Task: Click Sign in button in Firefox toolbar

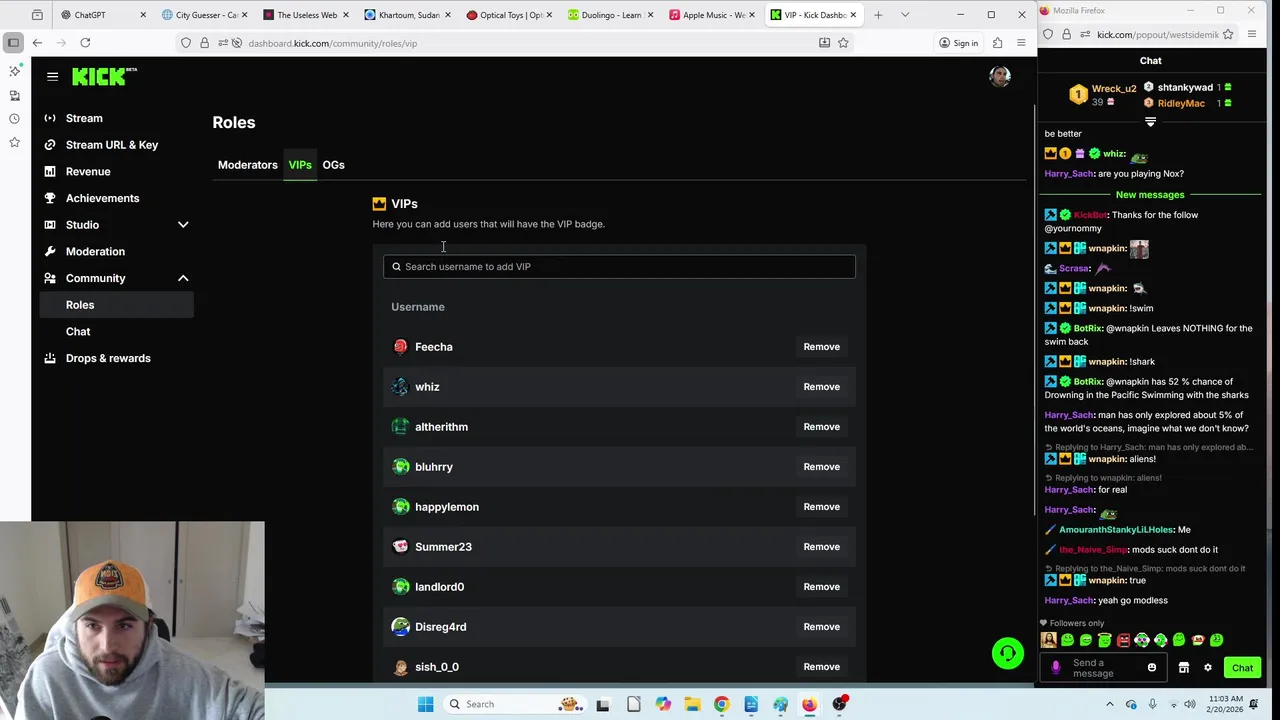Action: tap(958, 43)
